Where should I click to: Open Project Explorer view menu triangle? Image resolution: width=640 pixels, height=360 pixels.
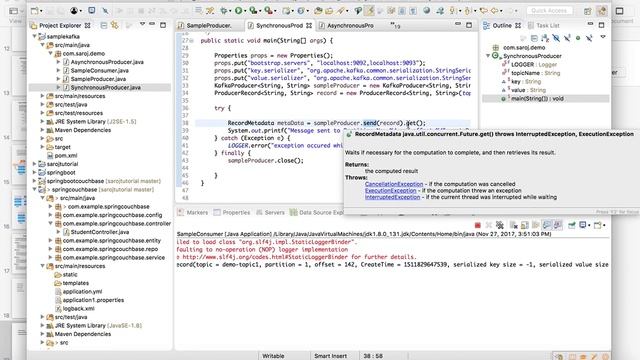pos(142,24)
